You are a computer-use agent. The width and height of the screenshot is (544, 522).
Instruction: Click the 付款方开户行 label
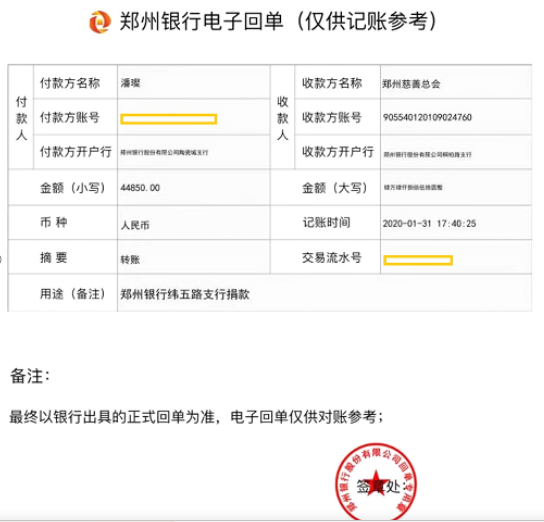click(x=76, y=152)
